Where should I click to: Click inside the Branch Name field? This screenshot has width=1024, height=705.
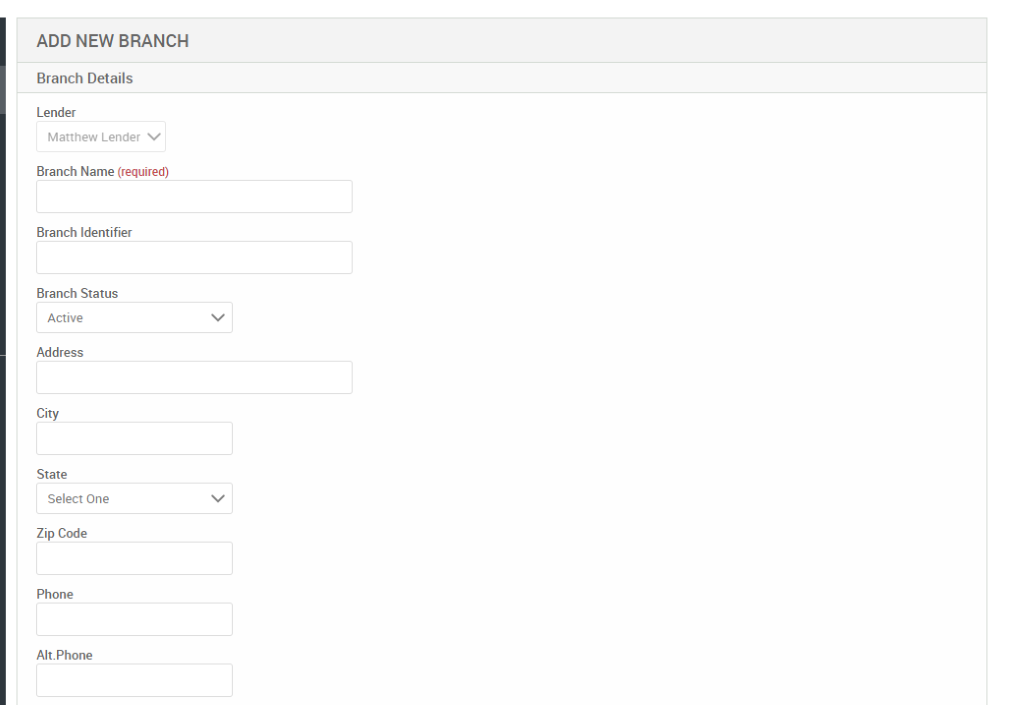(194, 196)
